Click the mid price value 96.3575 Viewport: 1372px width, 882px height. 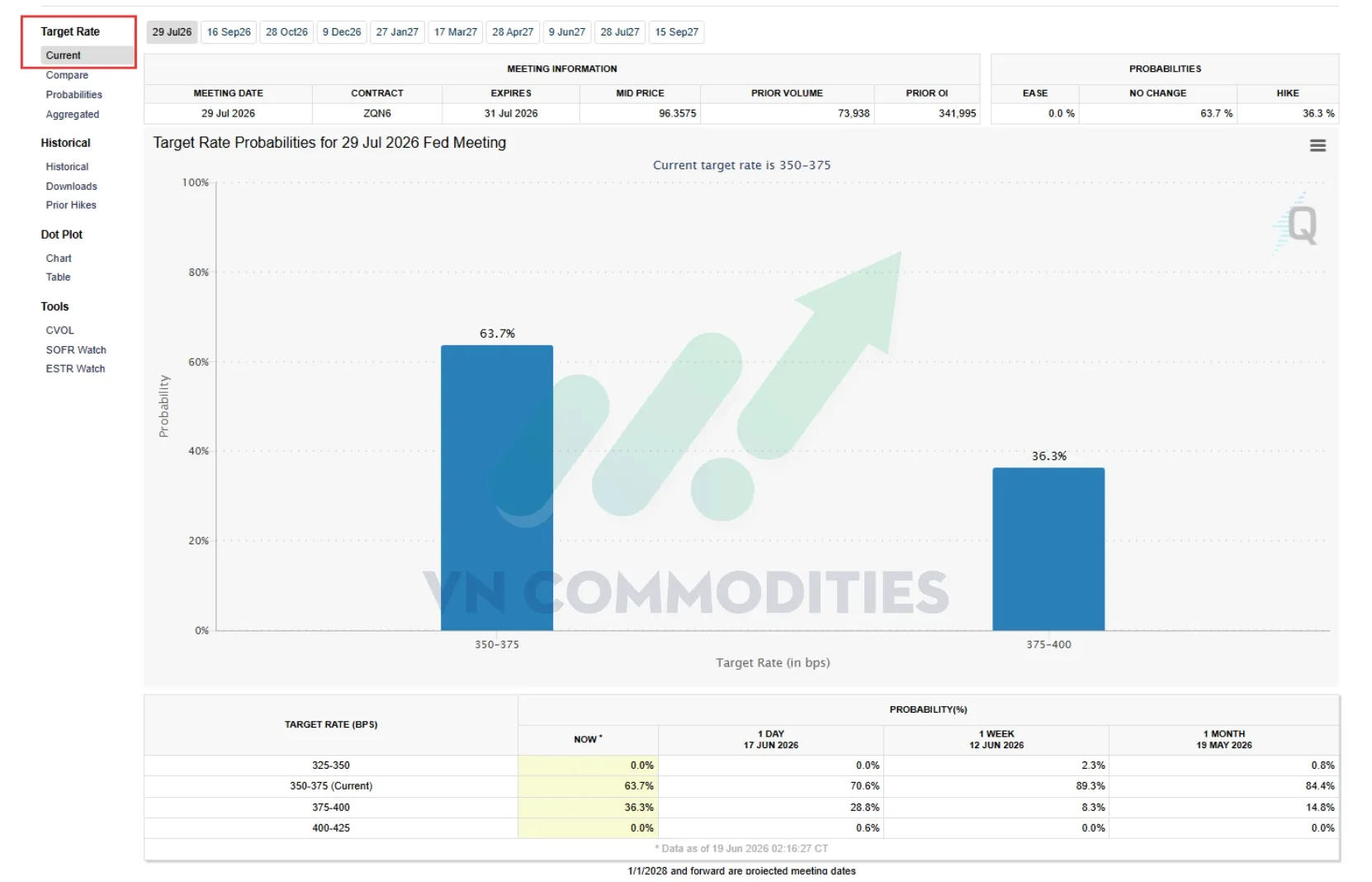(x=678, y=113)
